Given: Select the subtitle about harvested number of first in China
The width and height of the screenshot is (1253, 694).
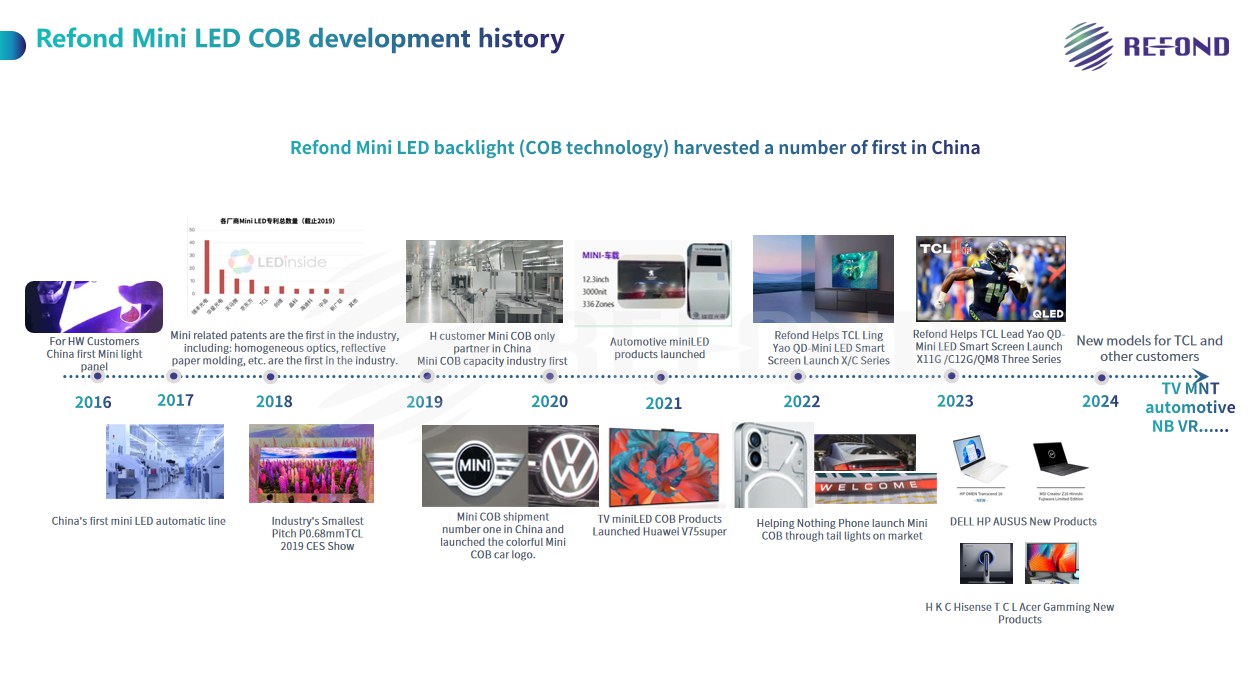Looking at the screenshot, I should pos(635,148).
